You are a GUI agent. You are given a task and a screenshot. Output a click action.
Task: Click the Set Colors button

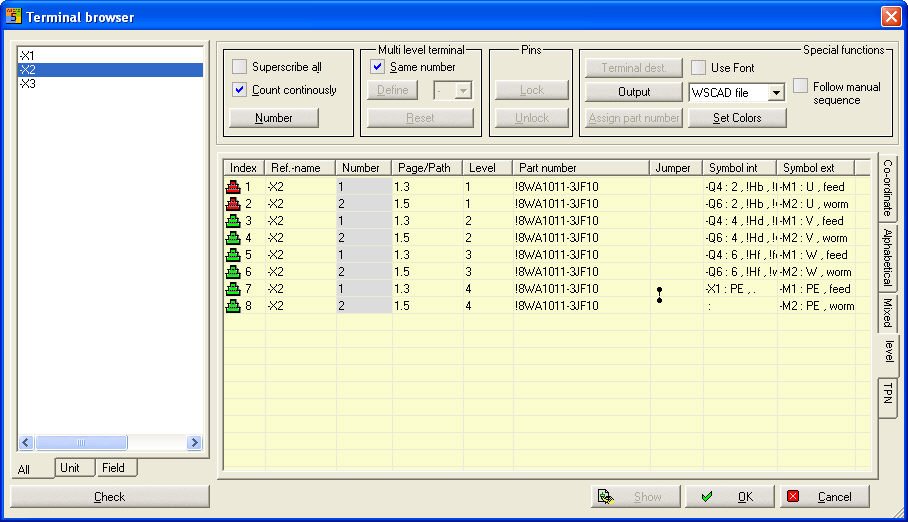click(737, 118)
